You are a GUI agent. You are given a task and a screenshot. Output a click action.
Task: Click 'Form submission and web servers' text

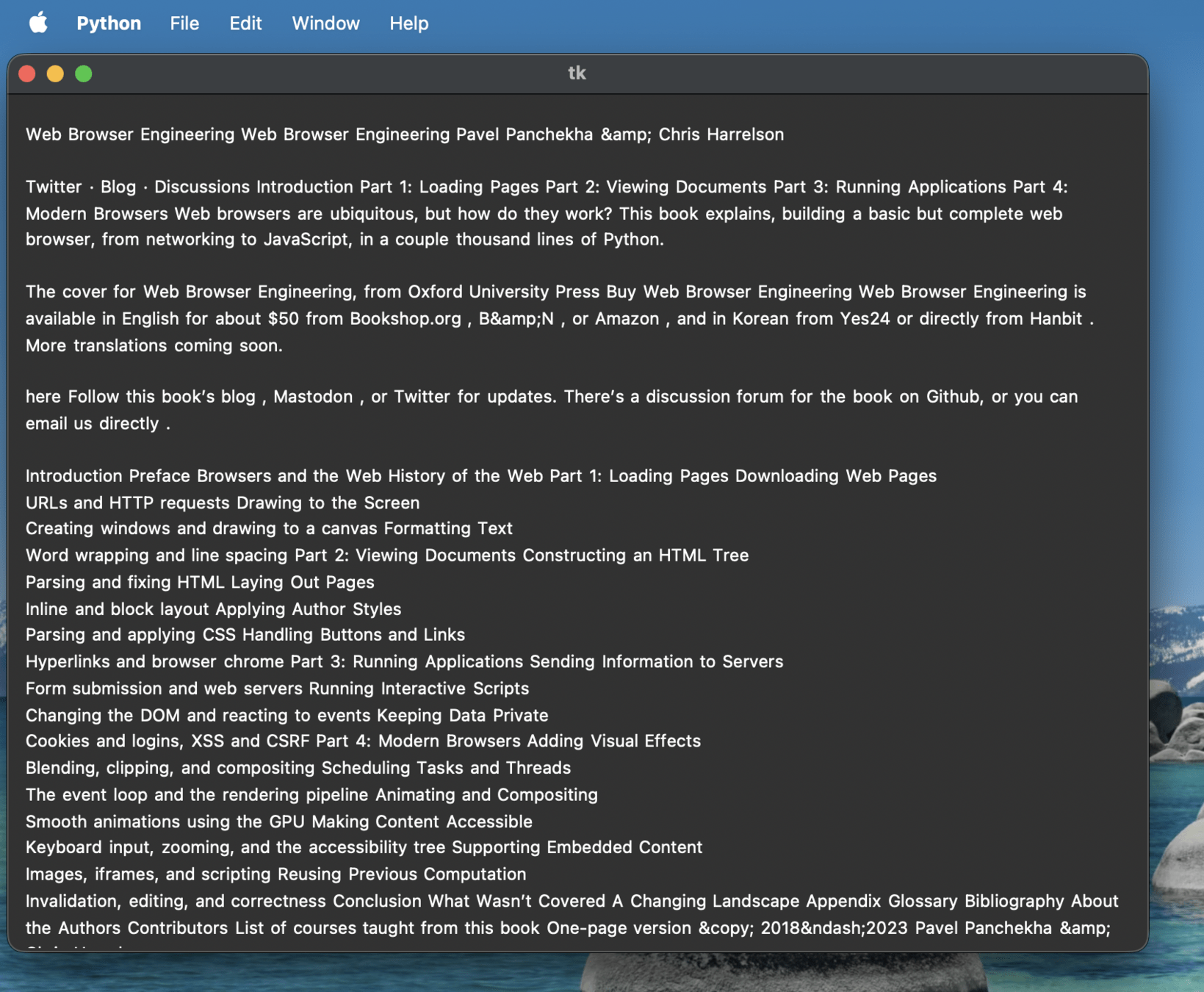[x=164, y=689]
